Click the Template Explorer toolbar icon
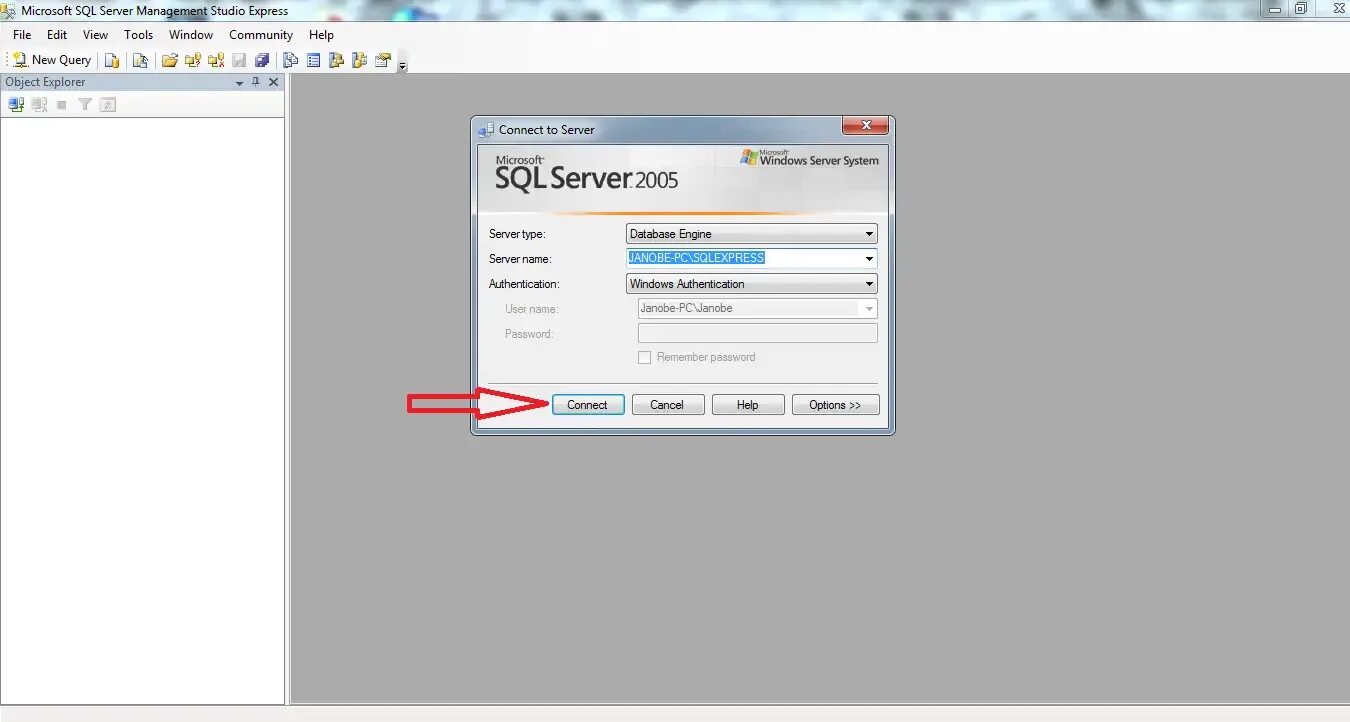This screenshot has height=722, width=1350. [360, 60]
